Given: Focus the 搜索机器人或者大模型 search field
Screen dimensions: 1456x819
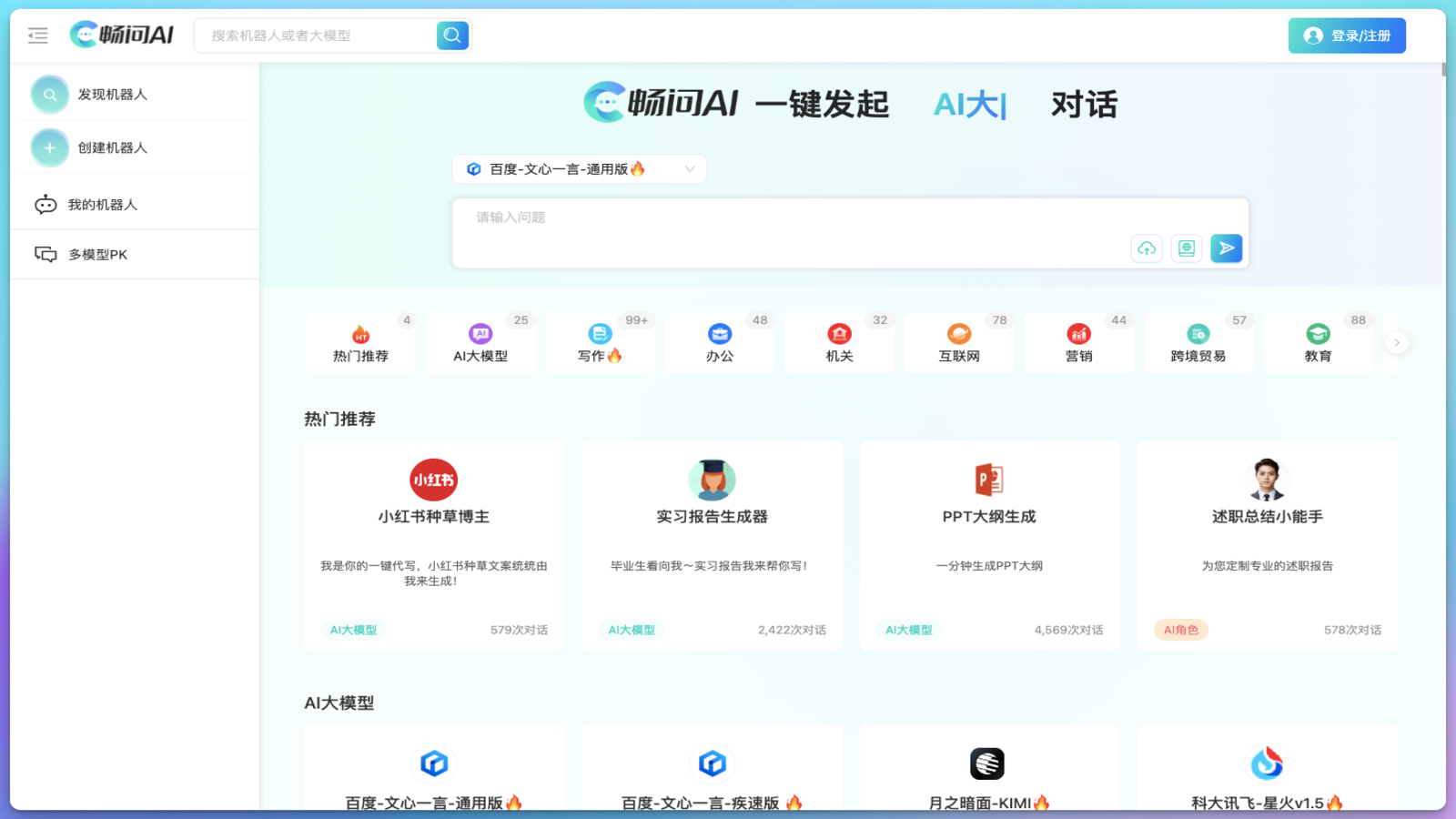Looking at the screenshot, I should pyautogui.click(x=317, y=35).
